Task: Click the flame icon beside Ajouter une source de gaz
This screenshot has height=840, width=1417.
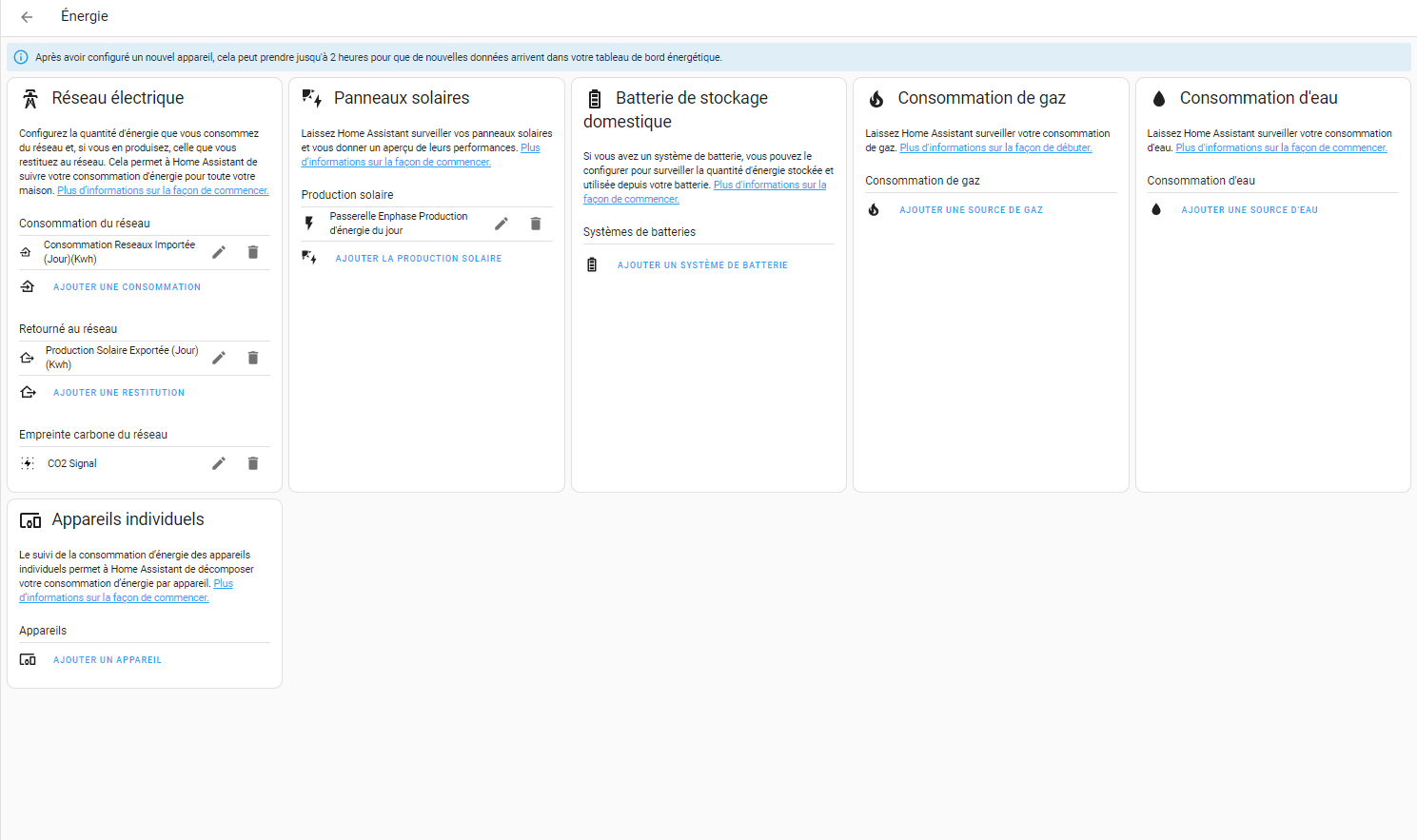Action: 874,209
